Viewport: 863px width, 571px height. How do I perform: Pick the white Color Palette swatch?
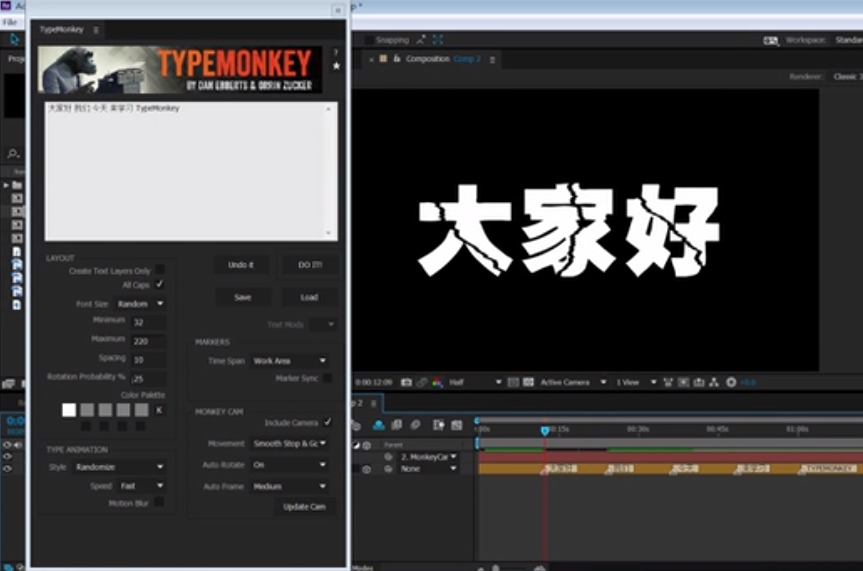pyautogui.click(x=69, y=410)
